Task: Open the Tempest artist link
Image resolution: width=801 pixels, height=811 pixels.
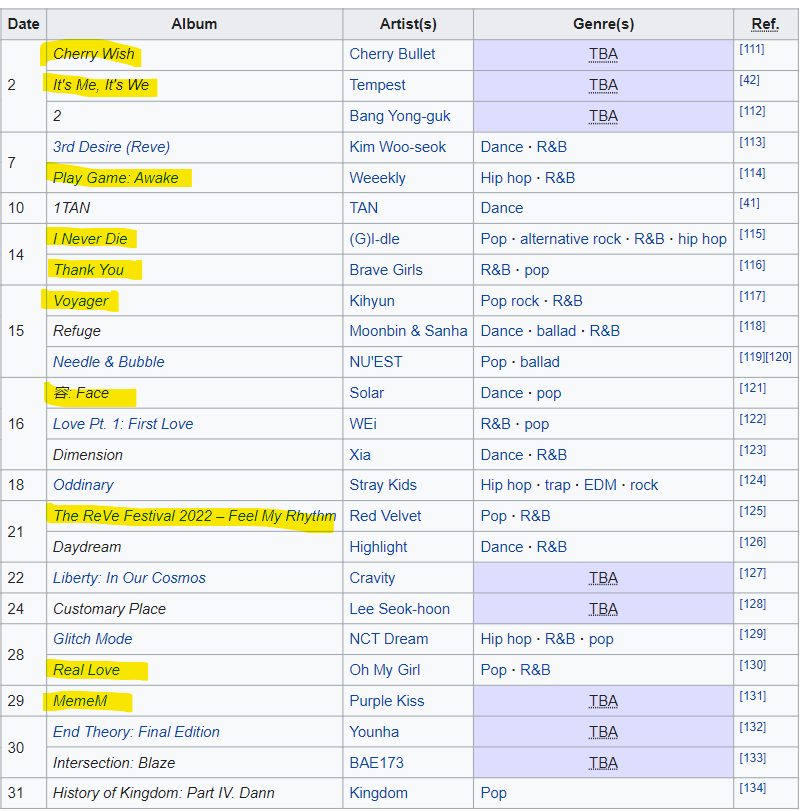Action: click(377, 85)
